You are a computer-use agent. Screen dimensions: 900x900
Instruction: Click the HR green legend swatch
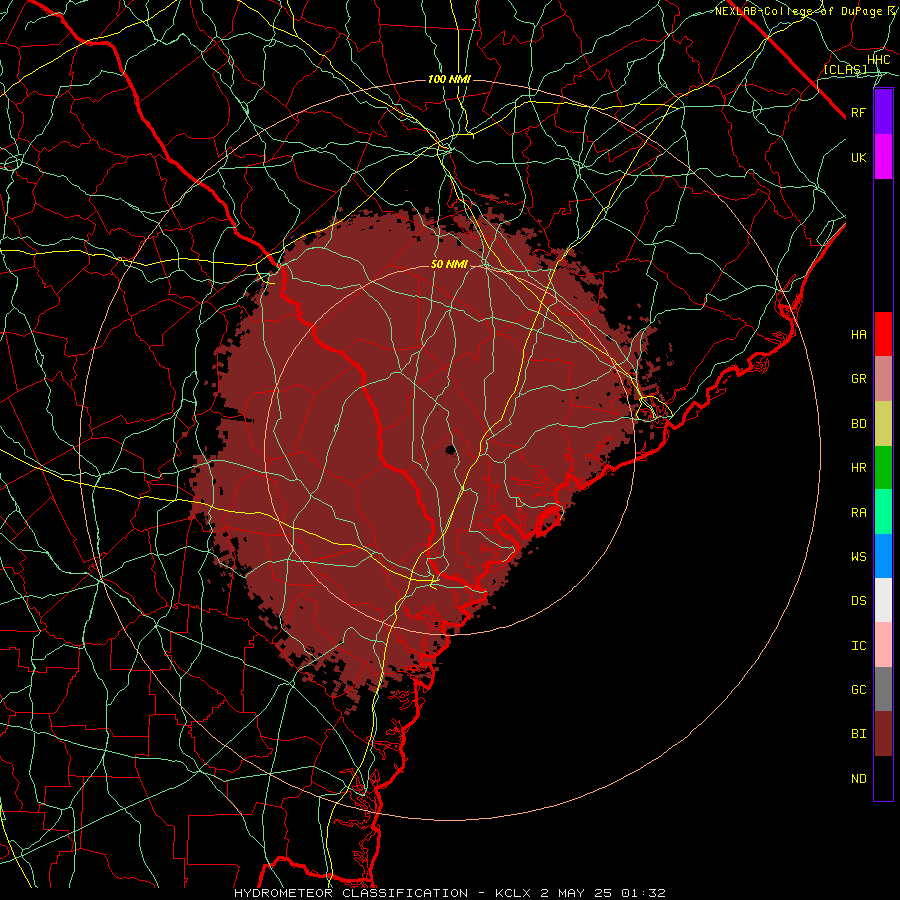pyautogui.click(x=883, y=467)
